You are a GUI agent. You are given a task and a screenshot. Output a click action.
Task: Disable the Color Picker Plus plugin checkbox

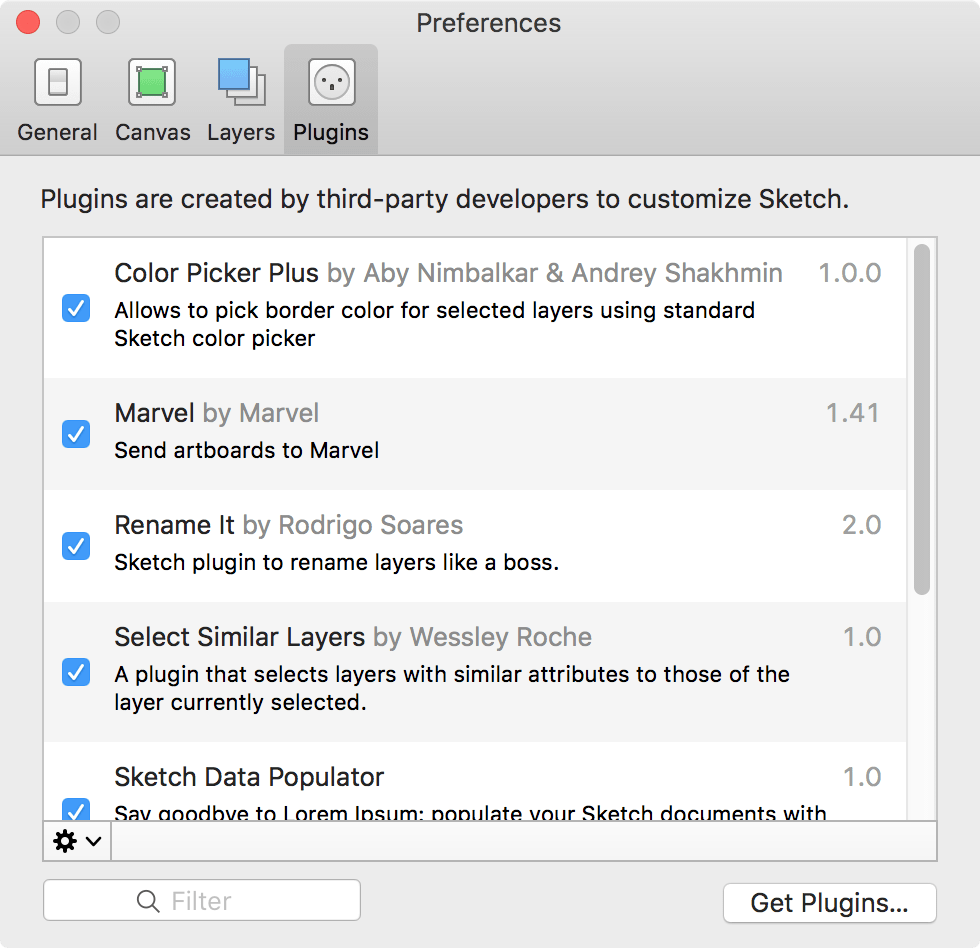(x=76, y=308)
